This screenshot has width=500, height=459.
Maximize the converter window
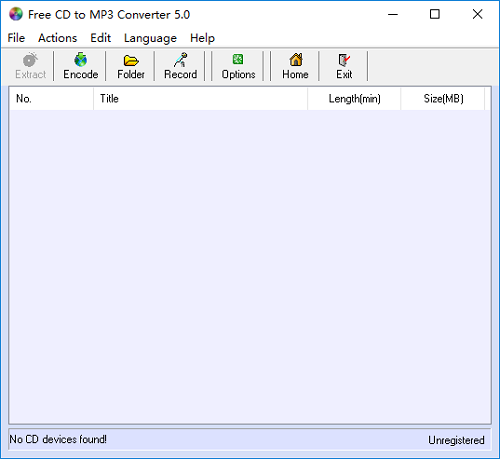pos(435,14)
